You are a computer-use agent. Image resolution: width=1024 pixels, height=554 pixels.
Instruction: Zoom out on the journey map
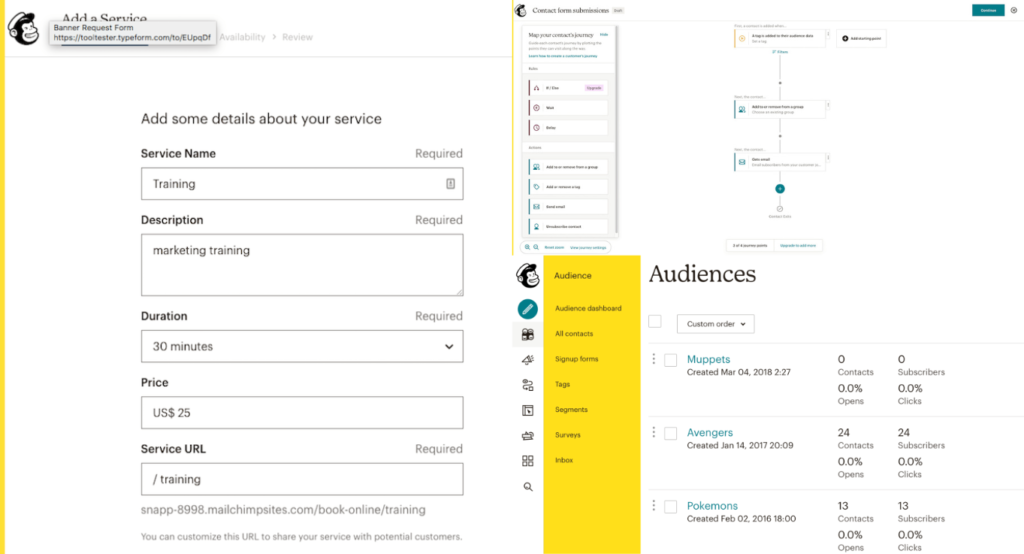tap(536, 248)
